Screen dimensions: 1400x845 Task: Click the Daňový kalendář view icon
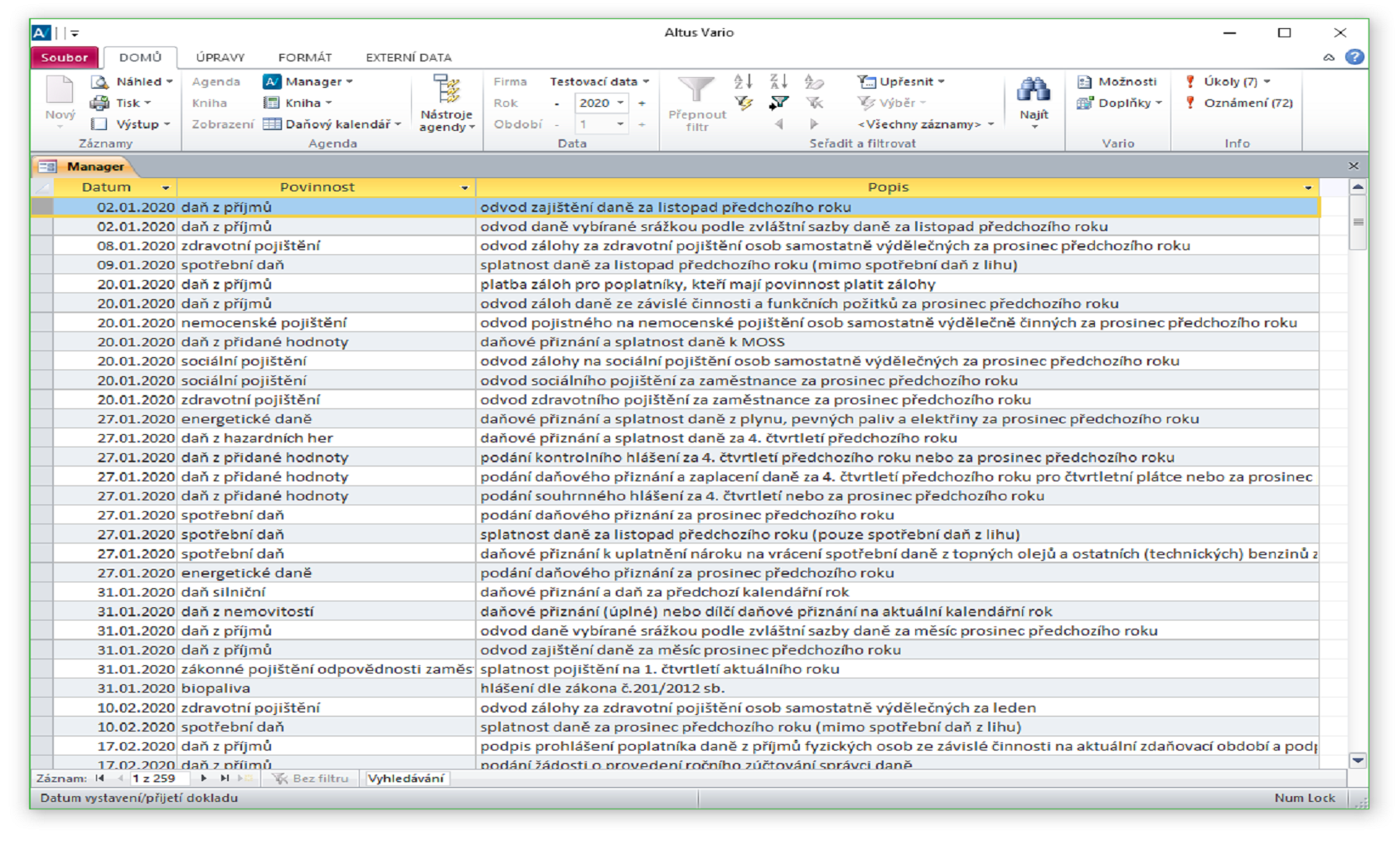(272, 124)
